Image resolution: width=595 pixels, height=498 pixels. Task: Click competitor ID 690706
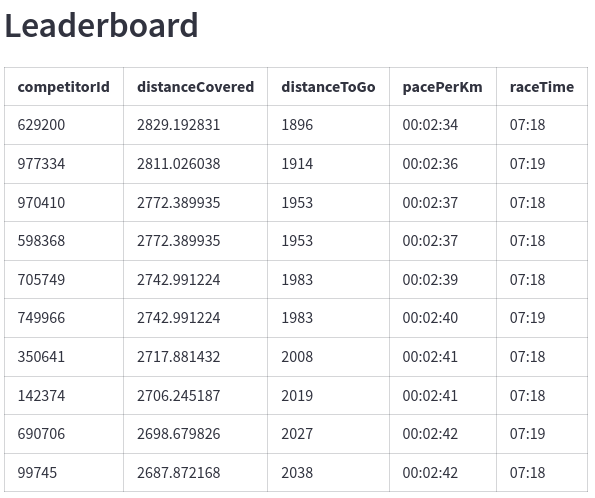(41, 434)
